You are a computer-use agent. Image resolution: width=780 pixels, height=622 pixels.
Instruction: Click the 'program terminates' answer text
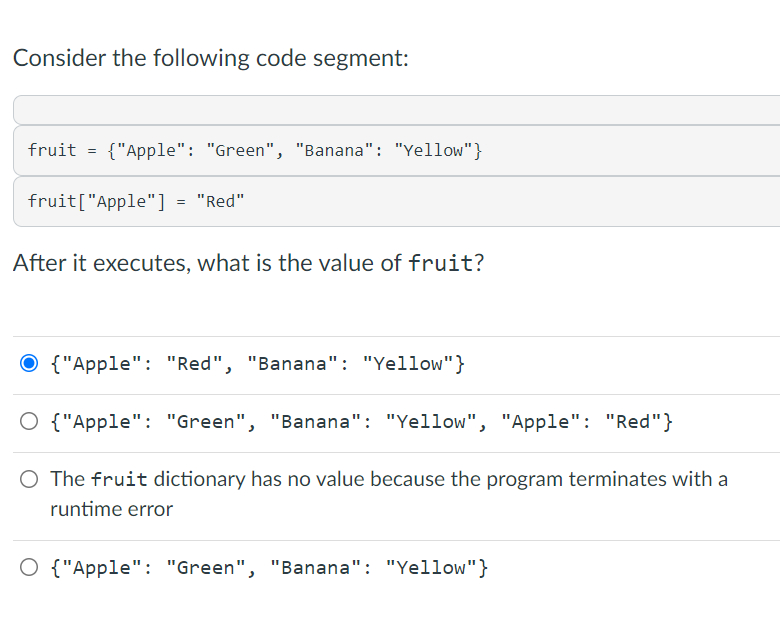[x=389, y=479]
